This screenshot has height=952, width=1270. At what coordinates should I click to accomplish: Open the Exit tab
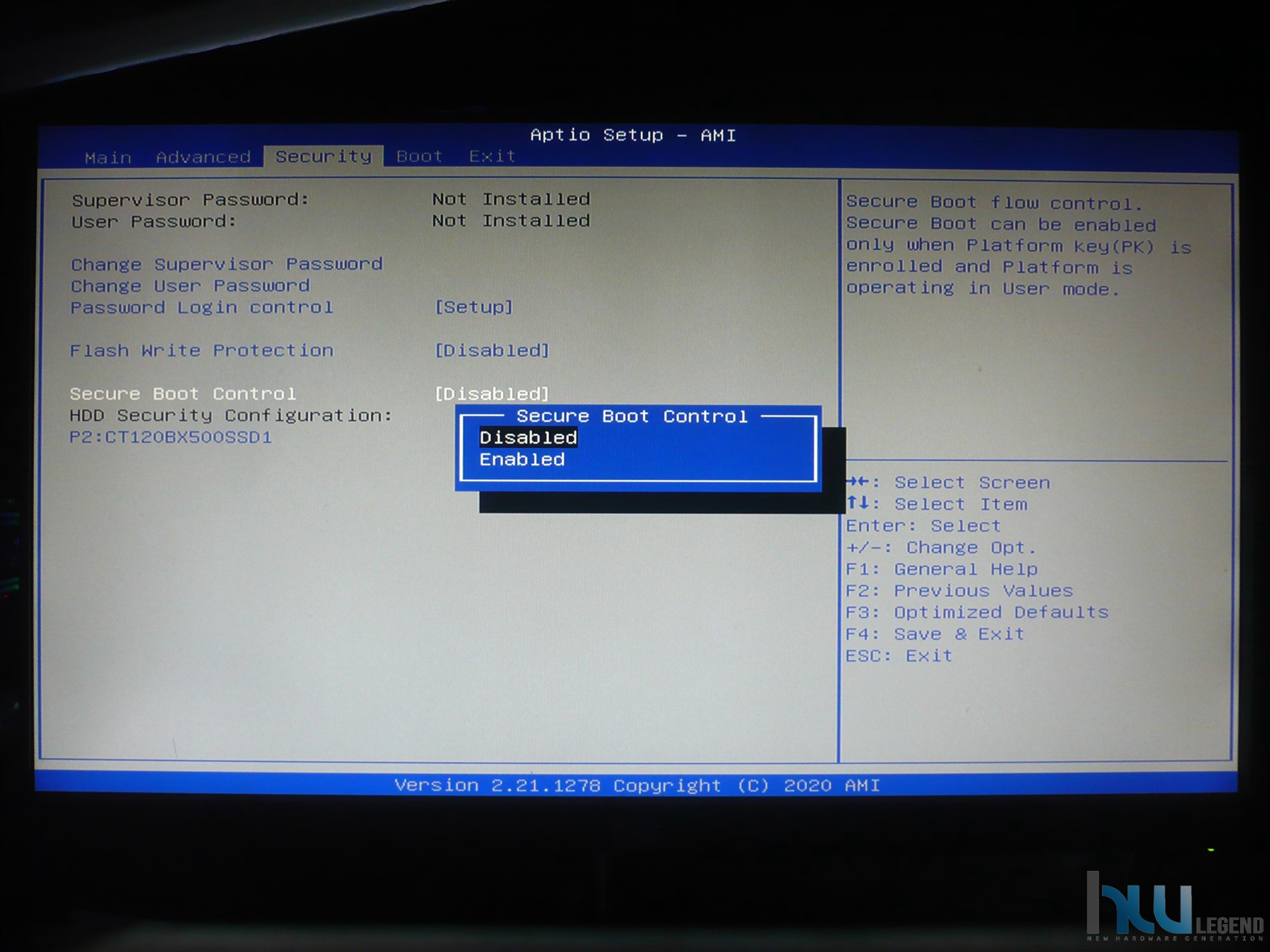point(492,156)
